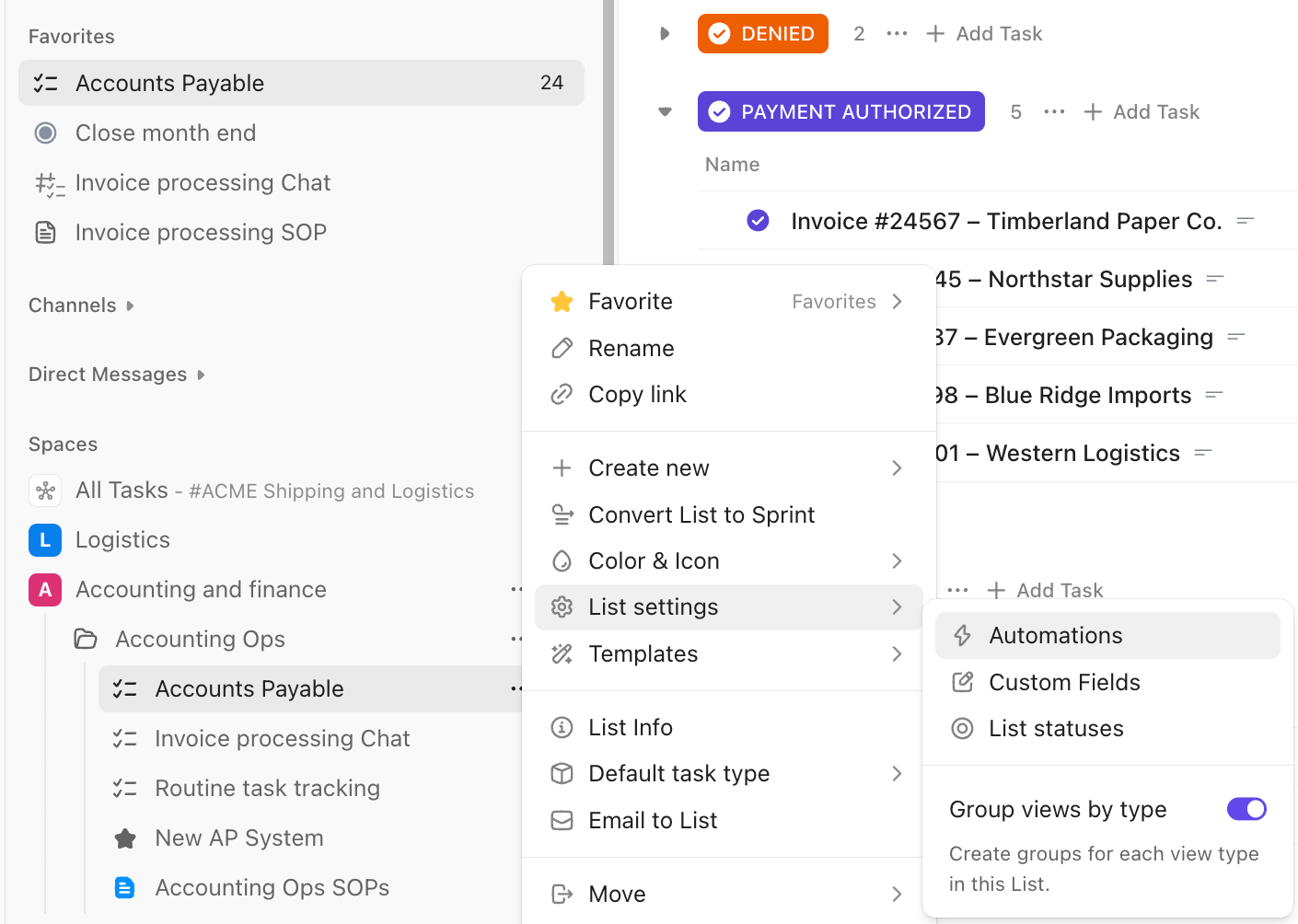Select the Logistics space avatar
The width and height of the screenshot is (1298, 924).
click(x=45, y=540)
